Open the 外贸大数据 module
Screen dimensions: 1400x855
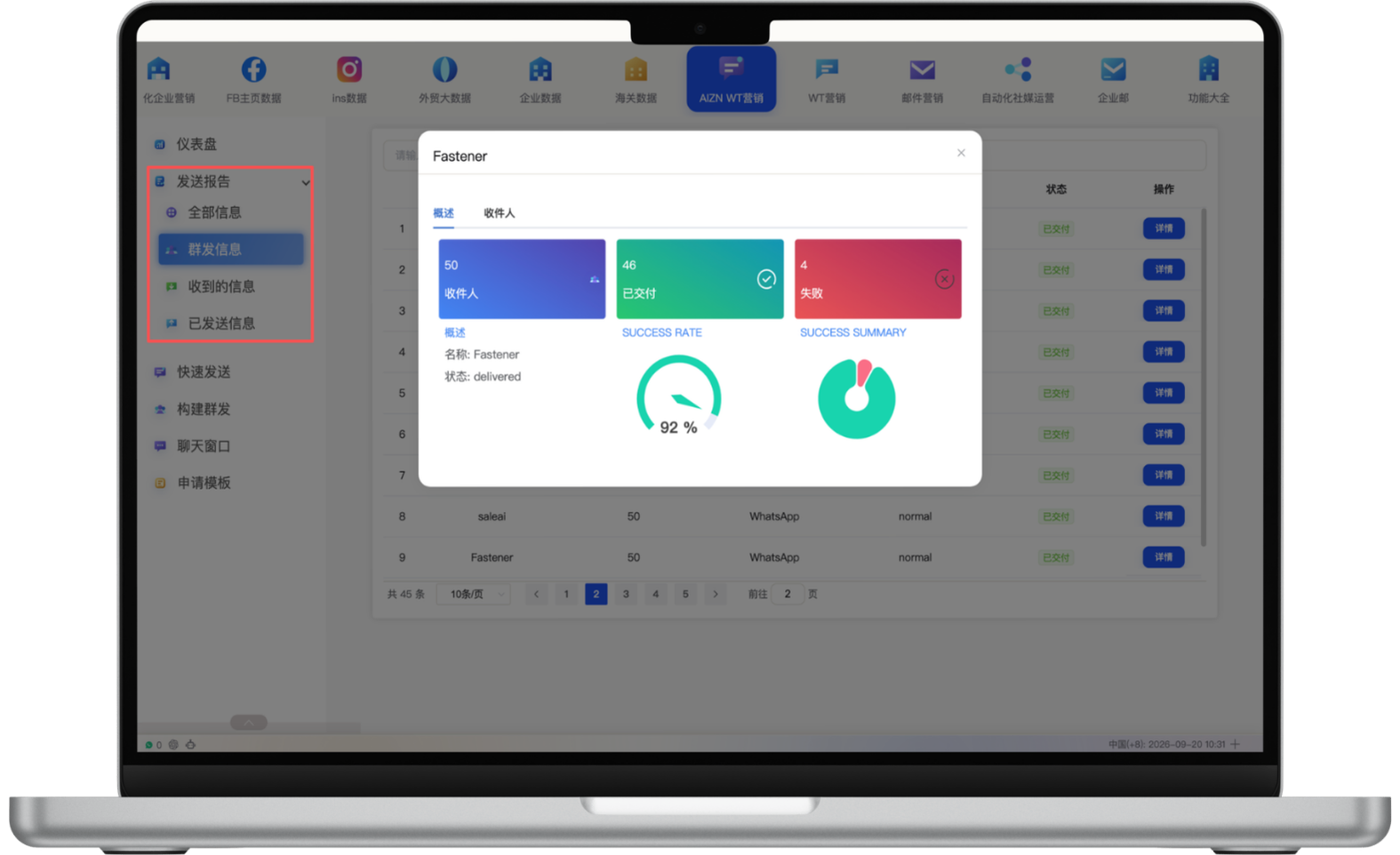point(444,80)
